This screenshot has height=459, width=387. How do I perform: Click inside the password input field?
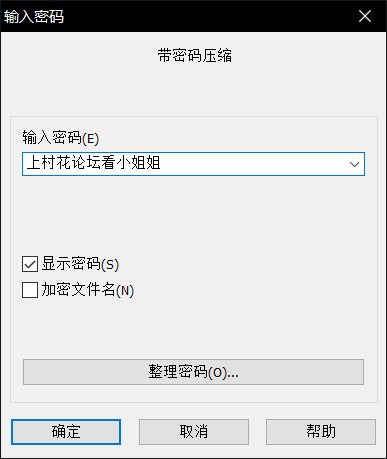pos(193,164)
